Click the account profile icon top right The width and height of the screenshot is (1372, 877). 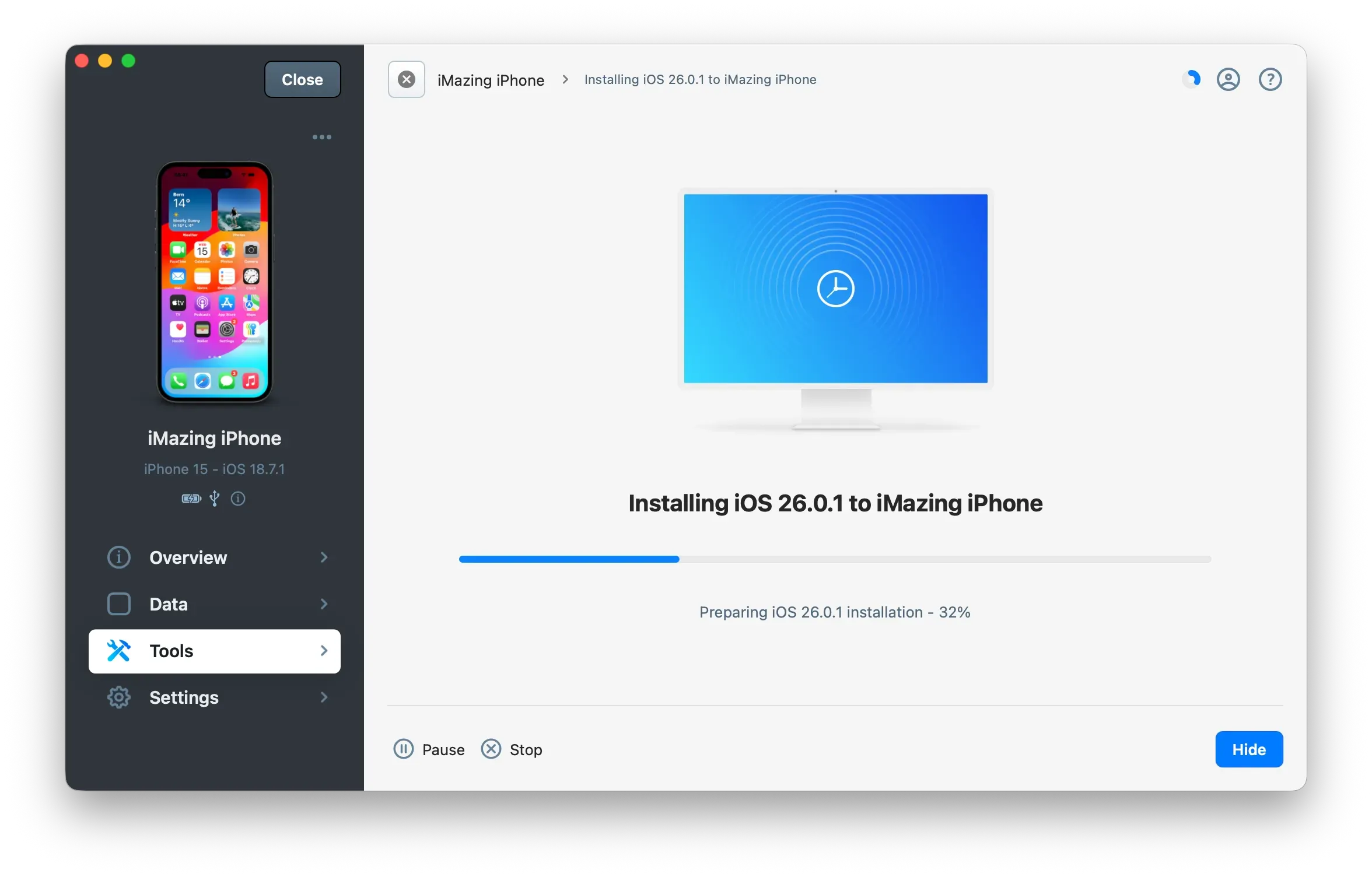click(x=1228, y=79)
